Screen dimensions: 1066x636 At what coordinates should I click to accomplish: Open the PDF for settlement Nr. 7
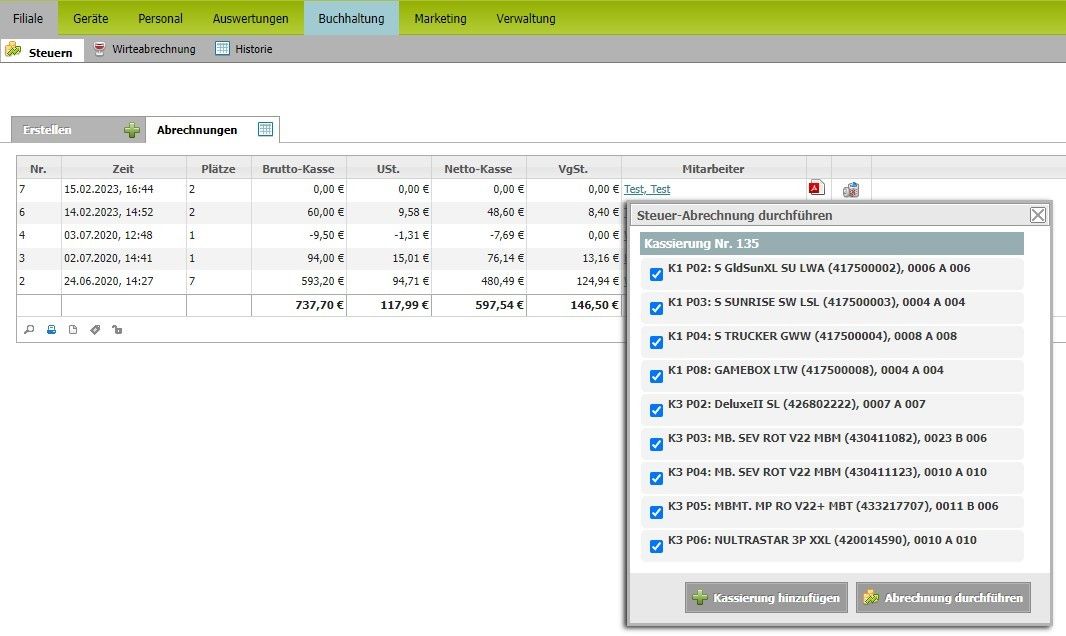click(816, 188)
